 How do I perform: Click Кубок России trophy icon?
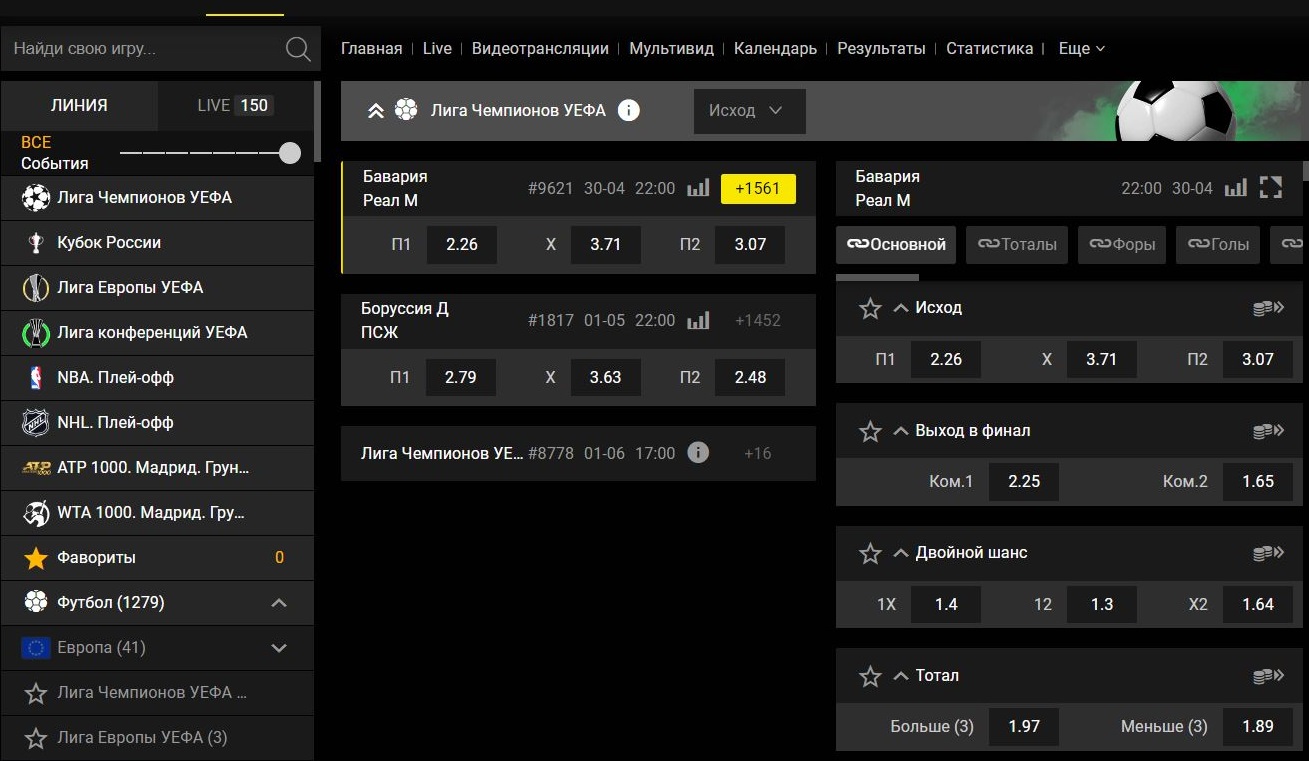(x=36, y=243)
